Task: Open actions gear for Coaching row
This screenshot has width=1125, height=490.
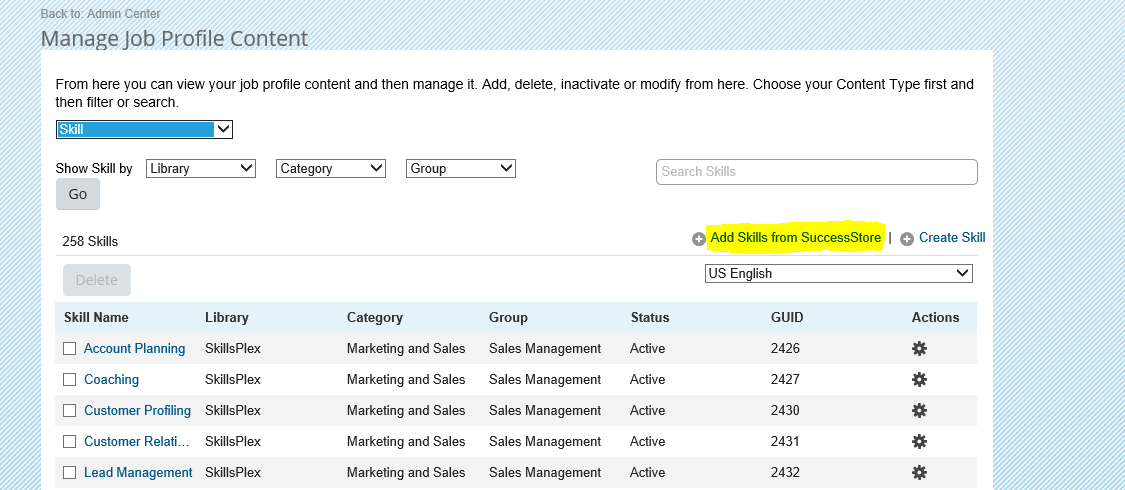Action: (919, 380)
